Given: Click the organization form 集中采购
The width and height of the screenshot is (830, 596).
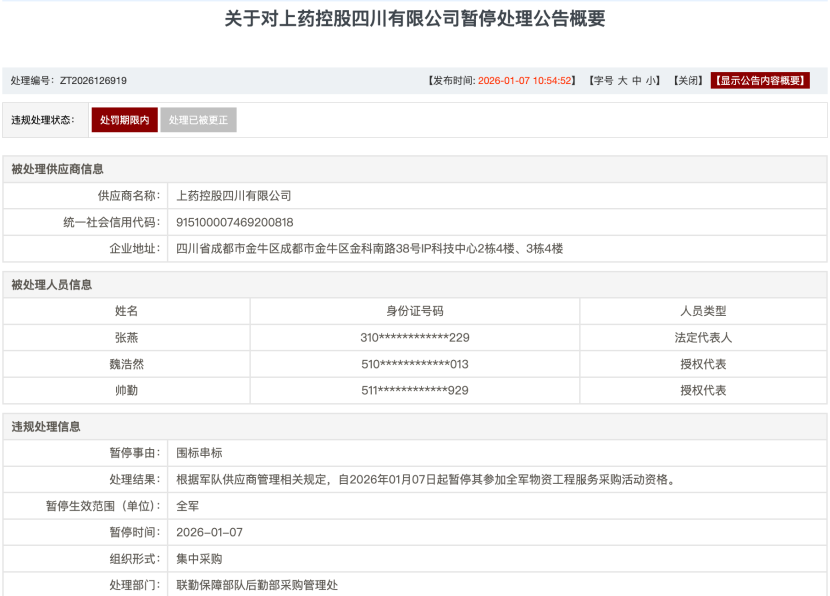Looking at the screenshot, I should (199, 559).
